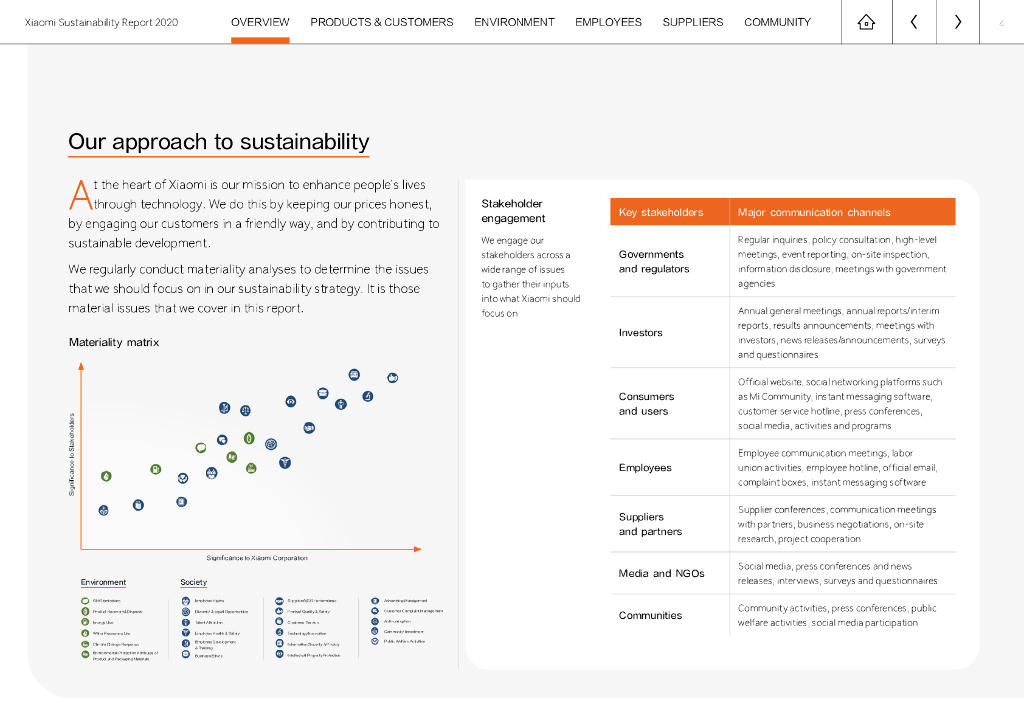Click 'Xiaomi Sustainability Report 2020' title text
Viewport: 1024px width, 724px height.
click(x=101, y=22)
